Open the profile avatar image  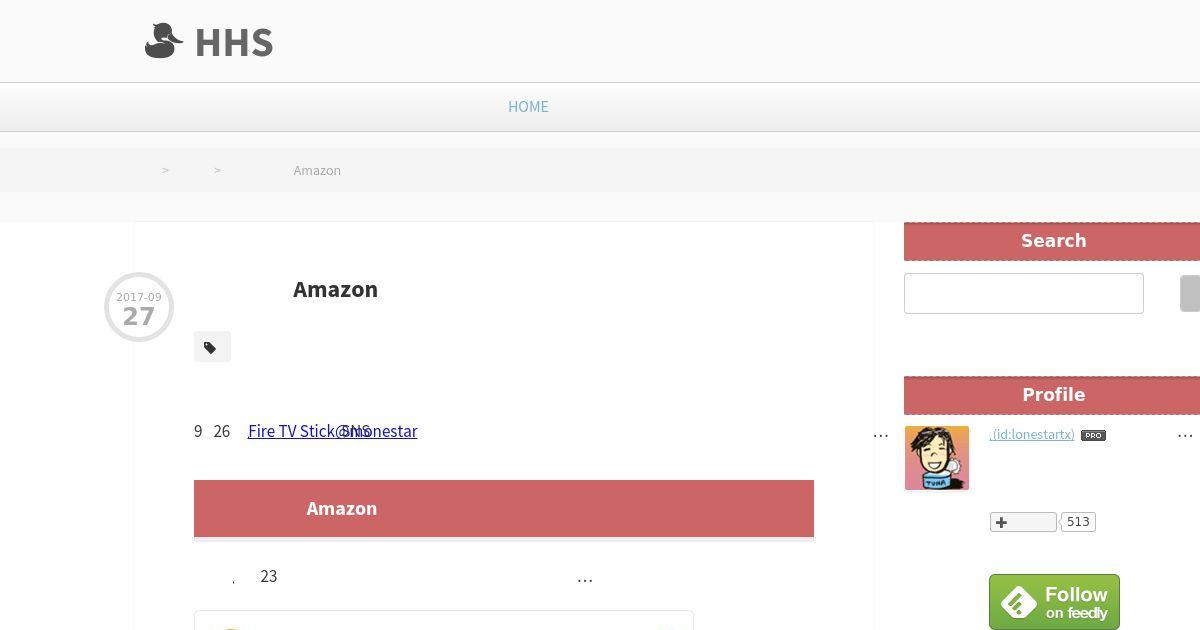coord(937,458)
